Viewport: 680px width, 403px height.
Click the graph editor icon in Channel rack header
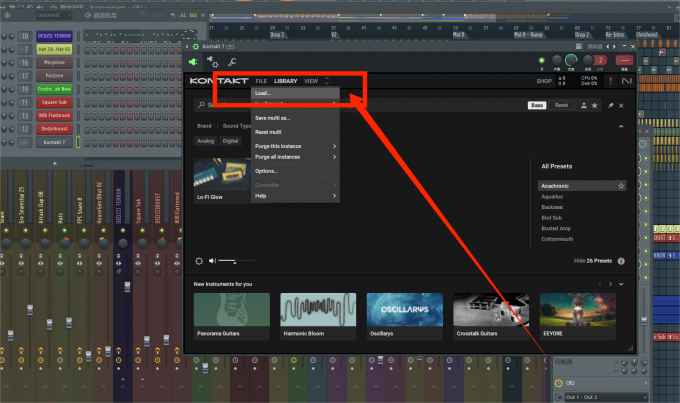pos(183,15)
